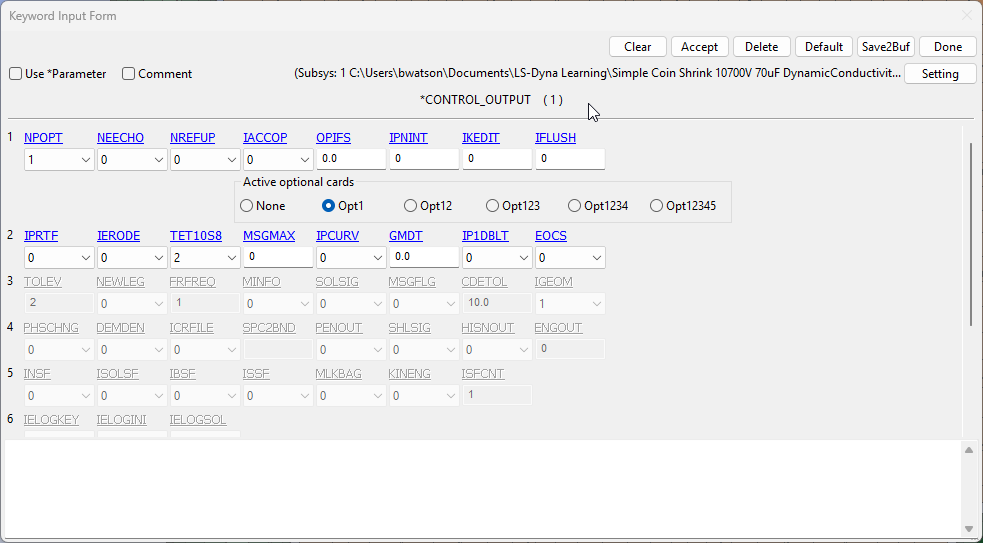Open the IPRTF field help link
The width and height of the screenshot is (983, 543).
41,236
